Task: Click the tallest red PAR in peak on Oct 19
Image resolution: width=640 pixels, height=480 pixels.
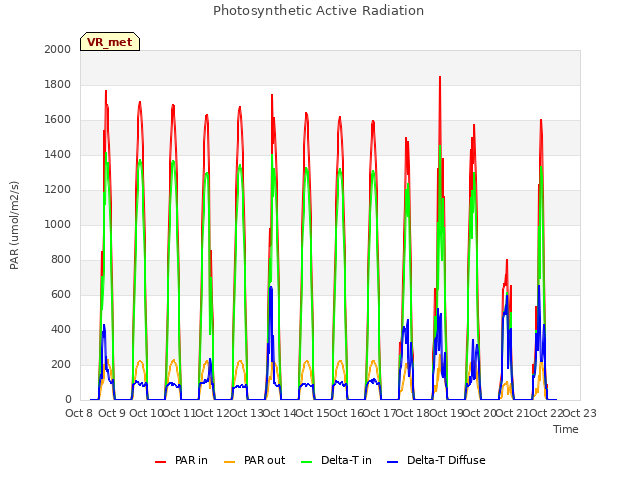Action: point(440,77)
